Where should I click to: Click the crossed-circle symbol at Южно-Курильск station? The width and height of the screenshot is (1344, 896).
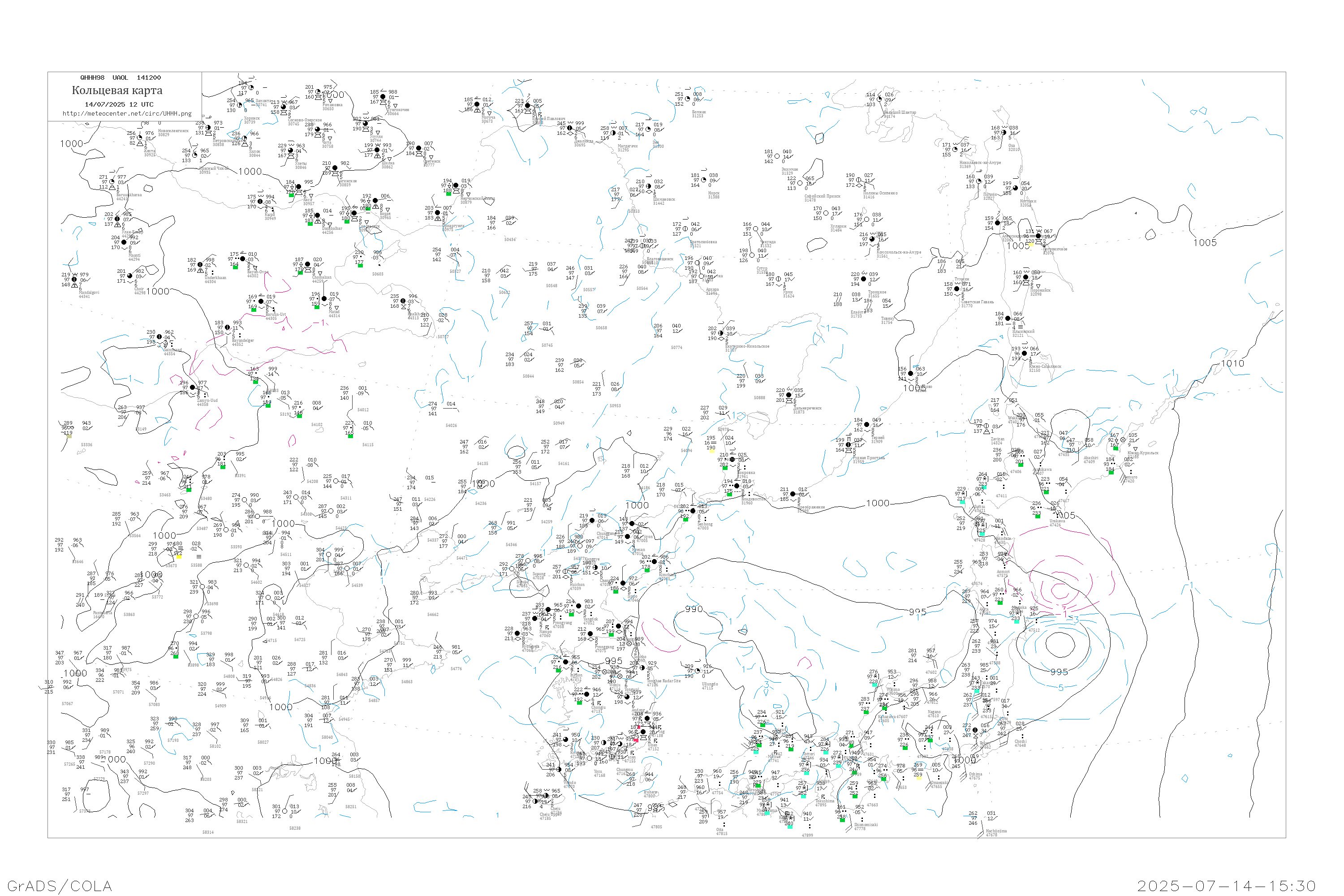click(x=1122, y=440)
